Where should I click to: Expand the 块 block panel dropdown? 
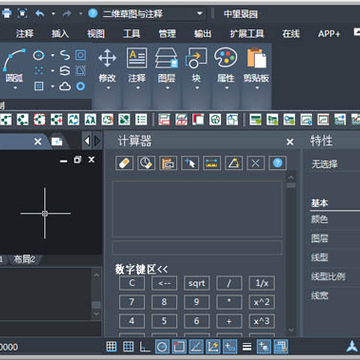tap(197, 88)
